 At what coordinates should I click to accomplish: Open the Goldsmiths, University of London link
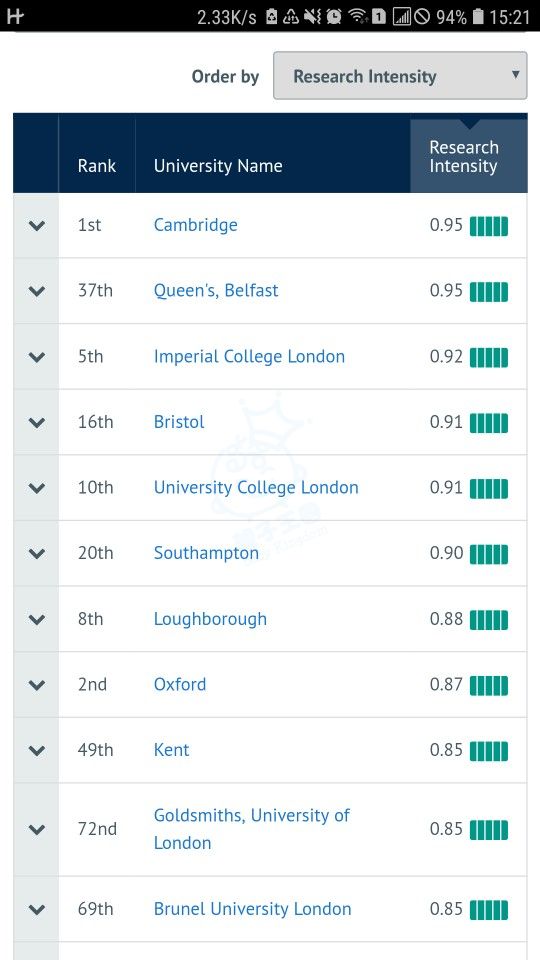(x=252, y=829)
